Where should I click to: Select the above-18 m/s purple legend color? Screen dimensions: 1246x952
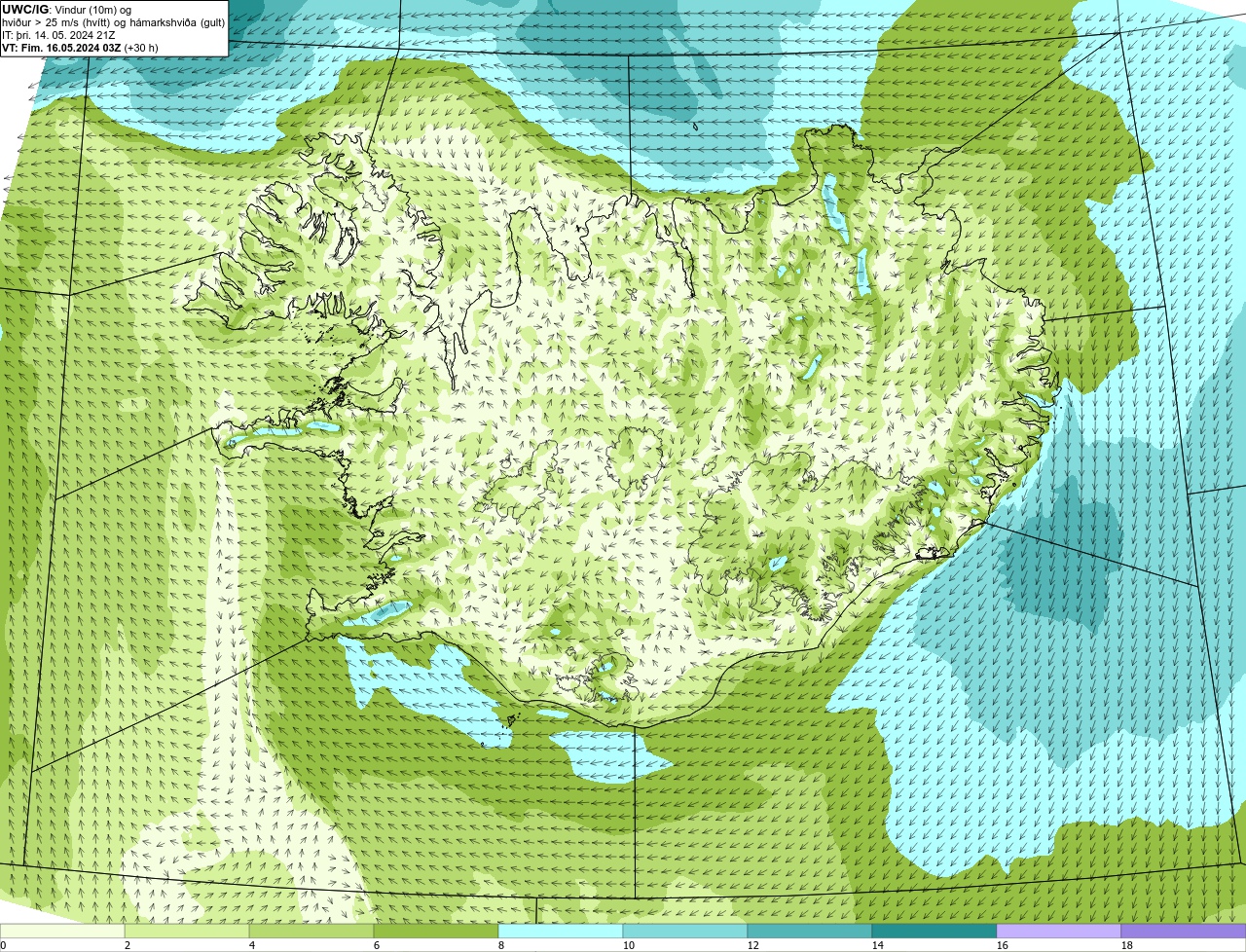click(1184, 931)
